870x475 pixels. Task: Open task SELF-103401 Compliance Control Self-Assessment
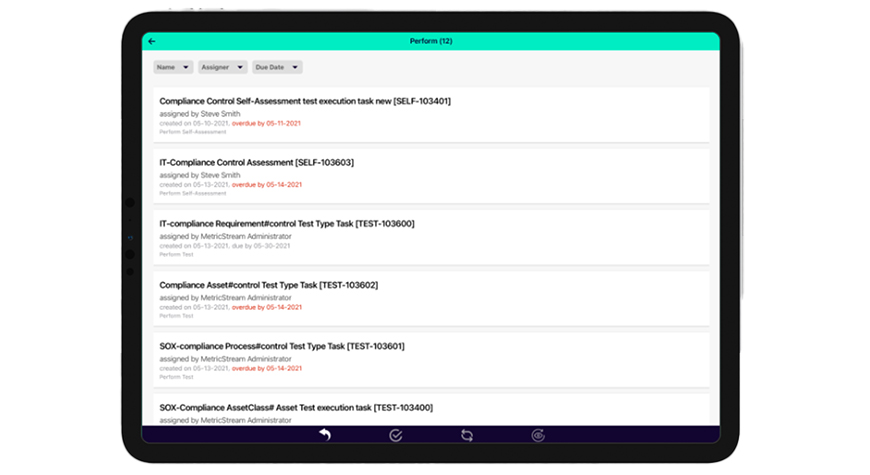(431, 115)
